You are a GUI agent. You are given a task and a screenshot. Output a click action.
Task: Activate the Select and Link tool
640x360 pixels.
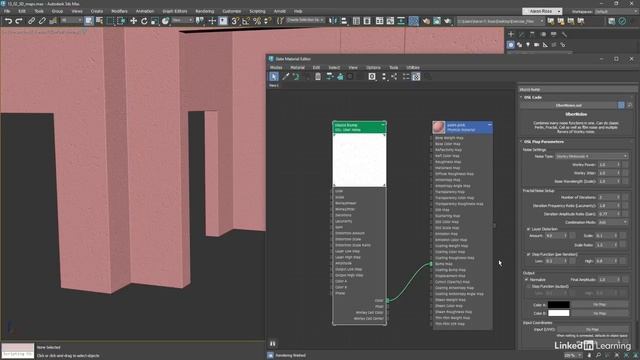tap(31, 21)
